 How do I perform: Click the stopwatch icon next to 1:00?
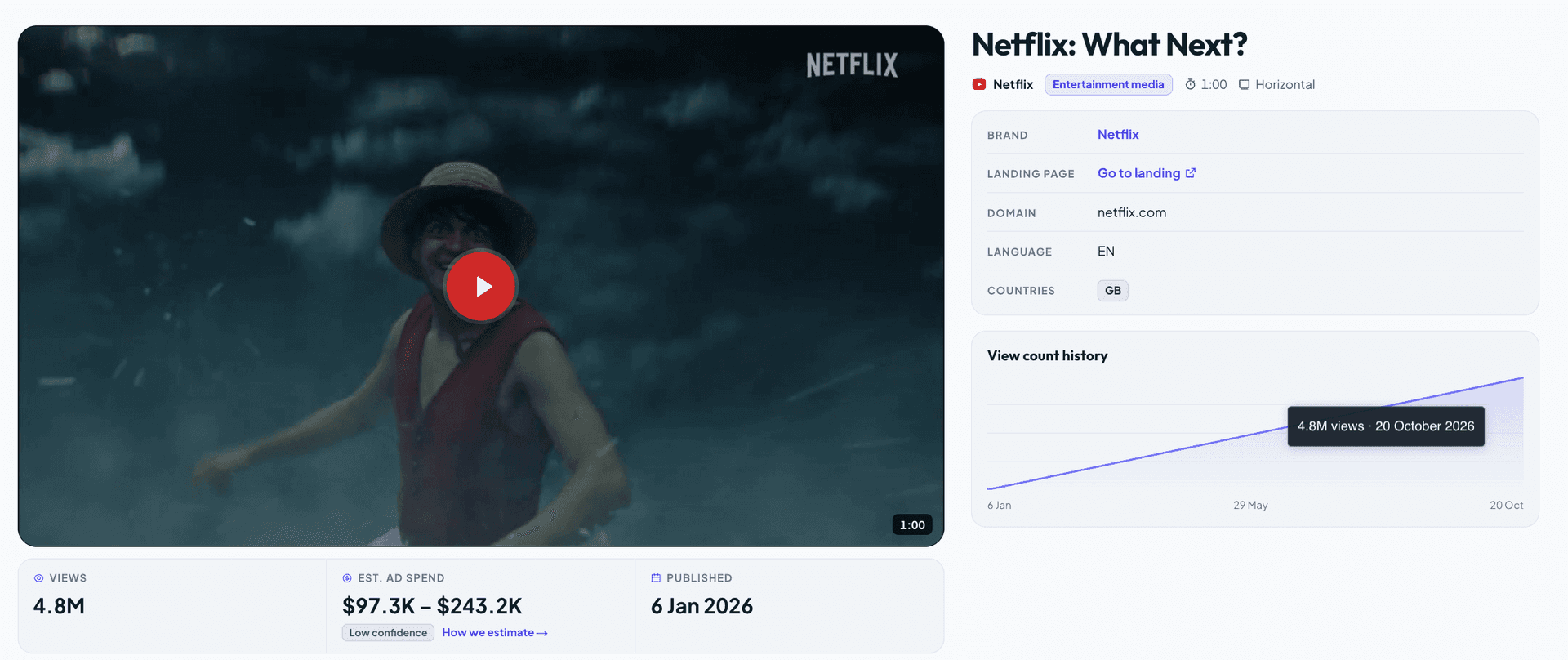[x=1191, y=84]
